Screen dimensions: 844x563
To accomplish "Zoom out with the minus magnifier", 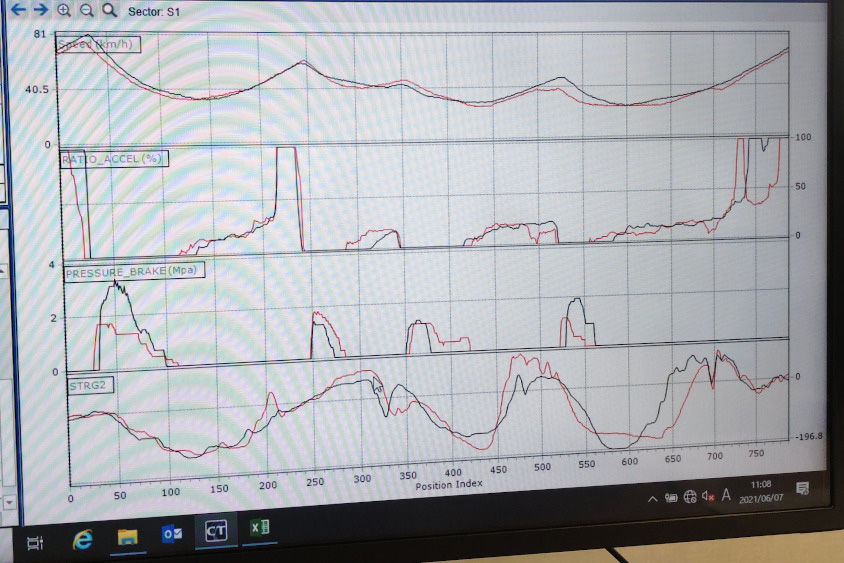I will (x=86, y=10).
